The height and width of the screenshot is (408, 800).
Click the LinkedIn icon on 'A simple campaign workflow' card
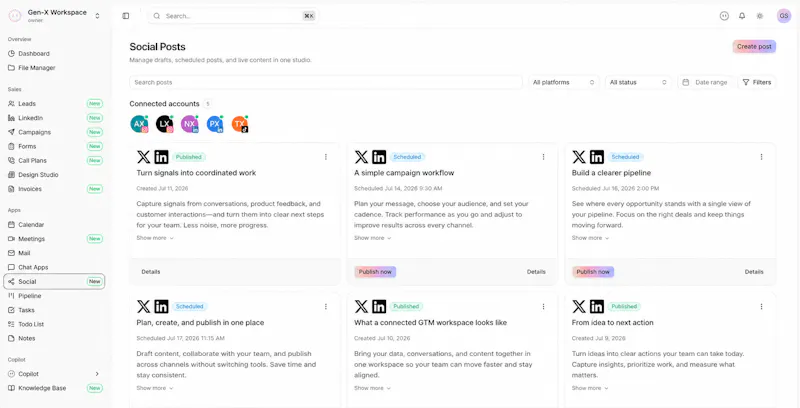click(379, 157)
